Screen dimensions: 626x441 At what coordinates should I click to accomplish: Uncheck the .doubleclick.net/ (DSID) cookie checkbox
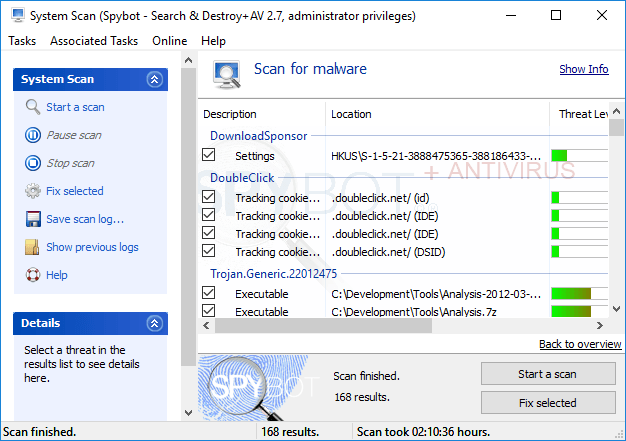[208, 251]
